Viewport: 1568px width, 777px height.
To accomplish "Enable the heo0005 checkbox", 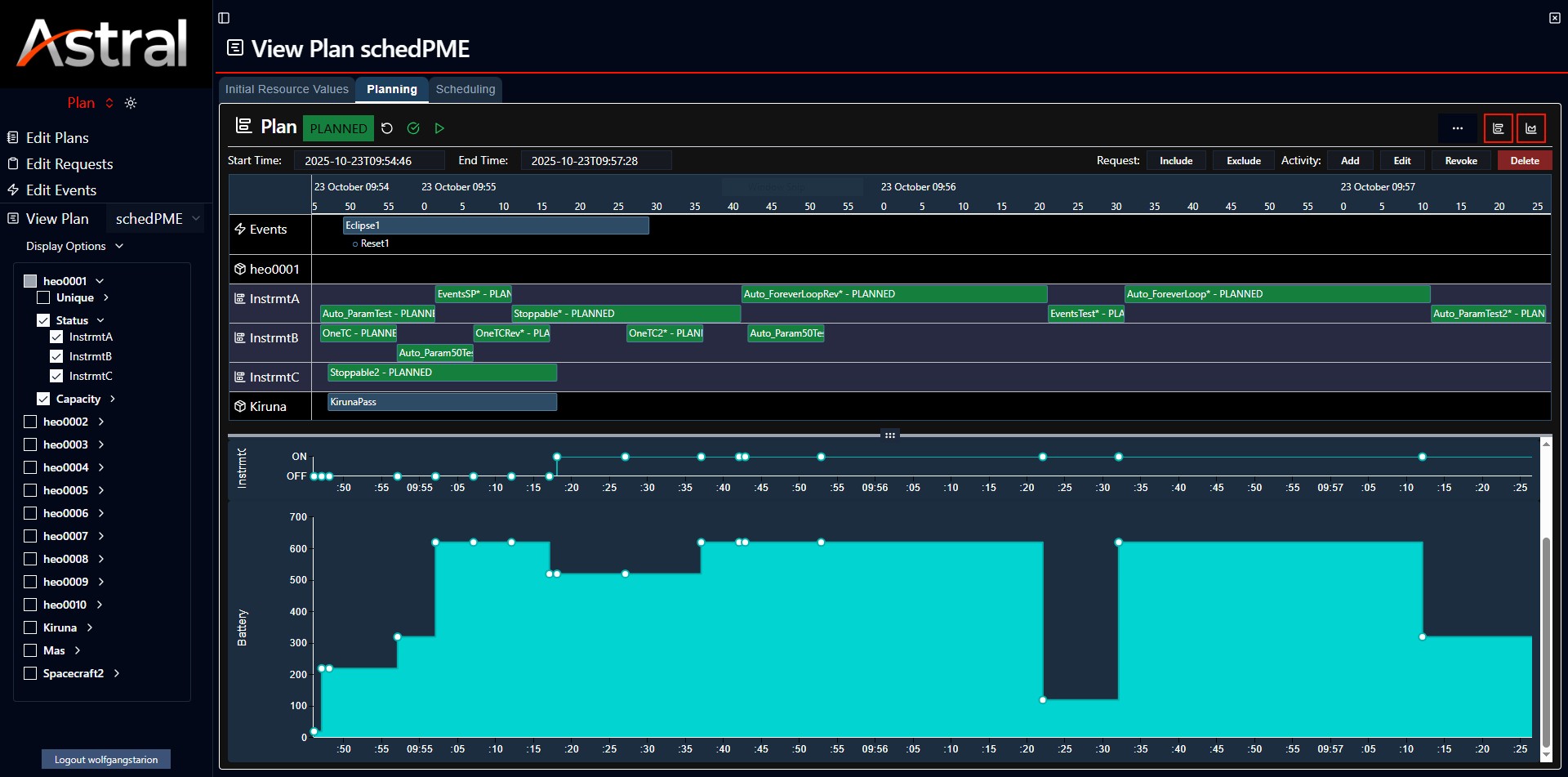I will point(30,490).
